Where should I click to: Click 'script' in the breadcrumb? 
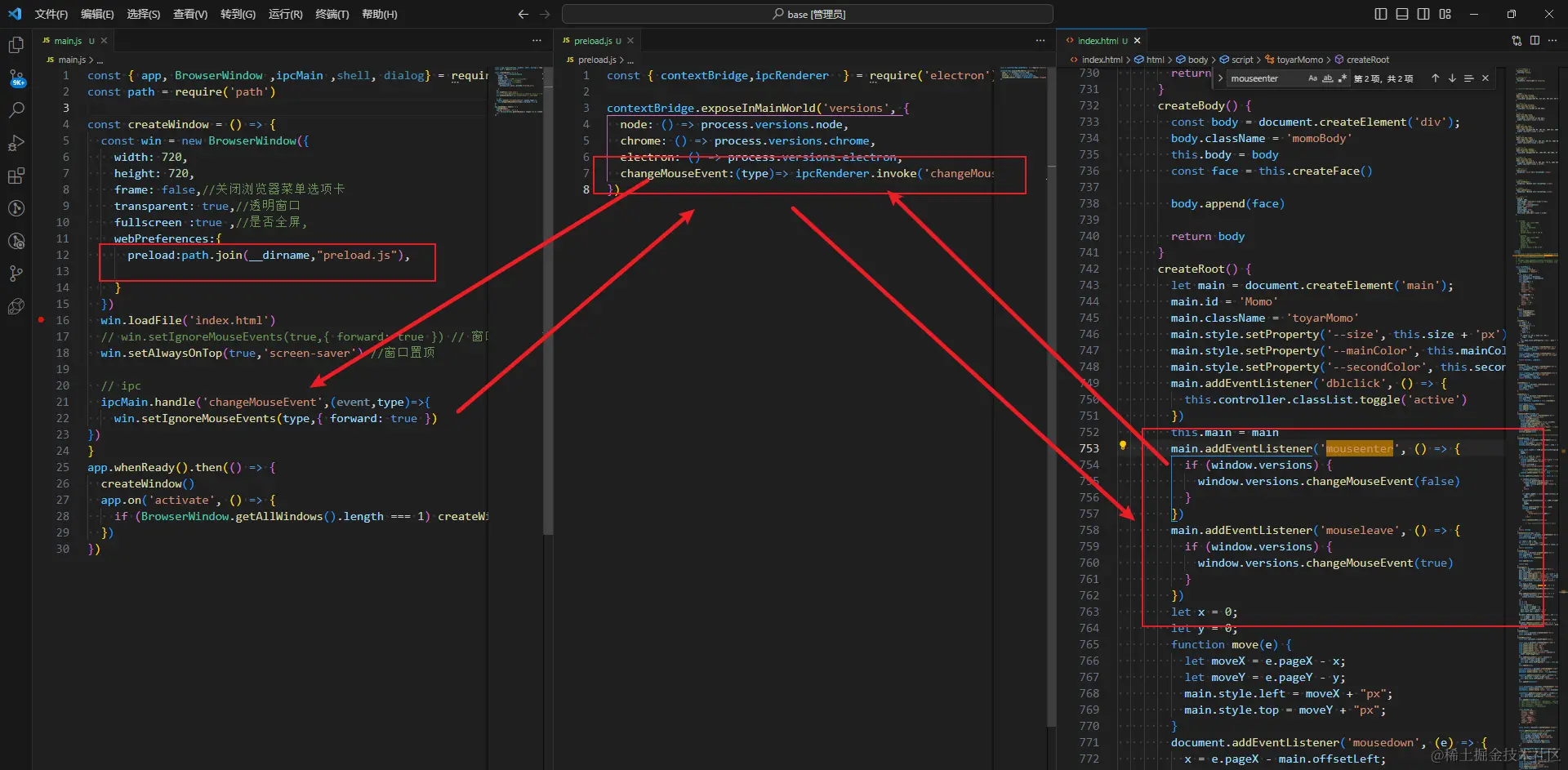[x=1241, y=60]
